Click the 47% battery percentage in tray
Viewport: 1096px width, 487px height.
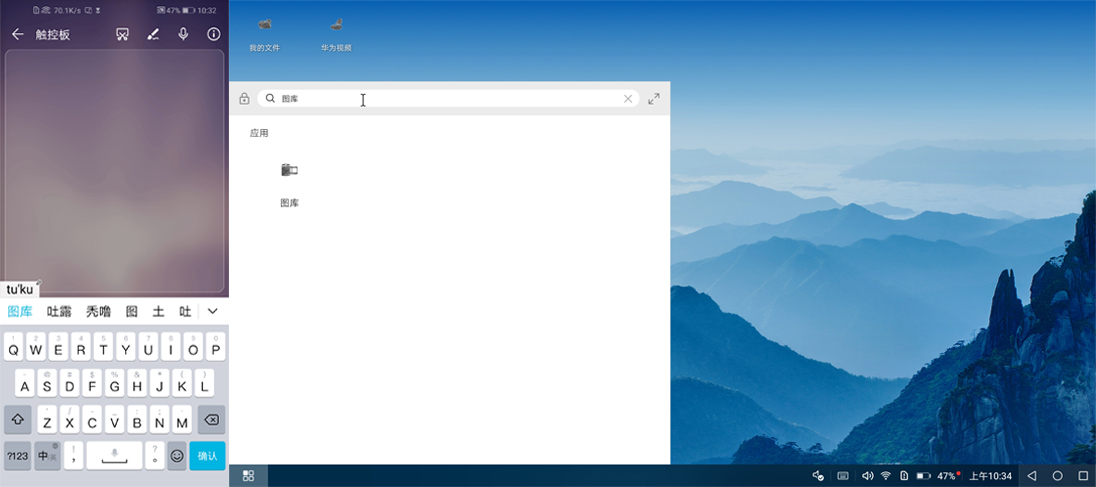coord(946,476)
